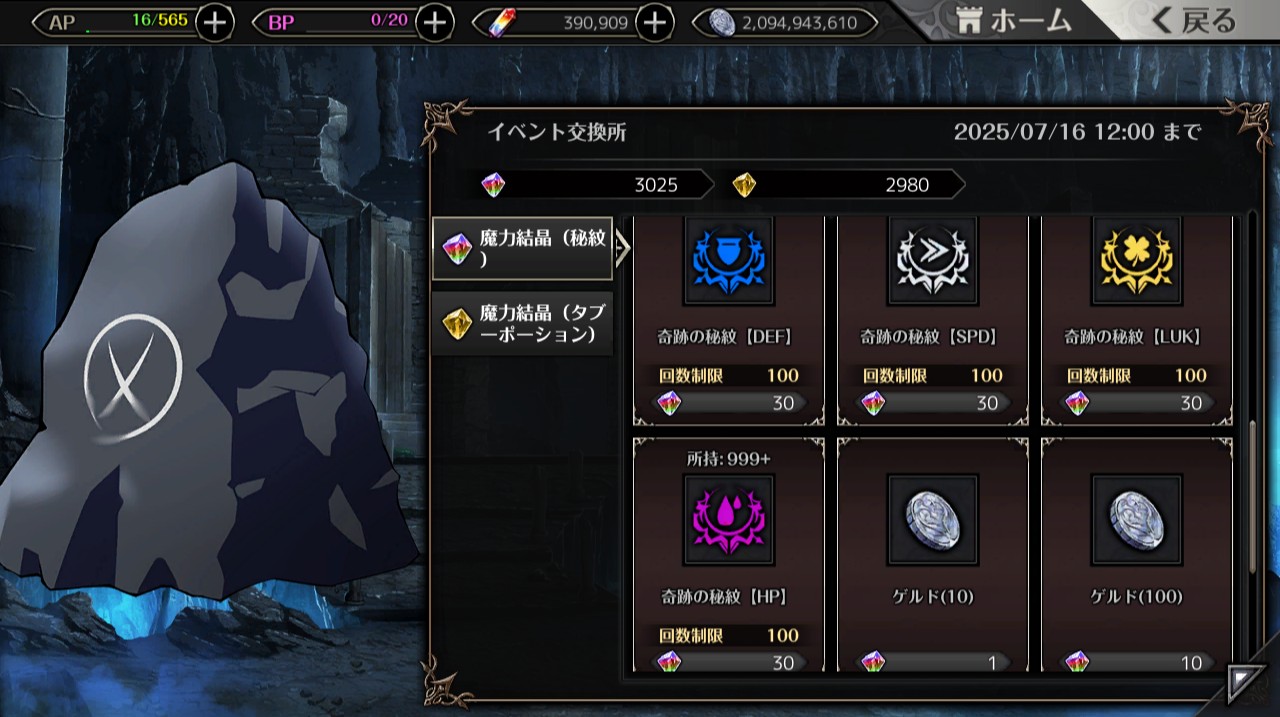Choose the ゲルド(100) coin item
The height and width of the screenshot is (717, 1280).
point(1136,520)
